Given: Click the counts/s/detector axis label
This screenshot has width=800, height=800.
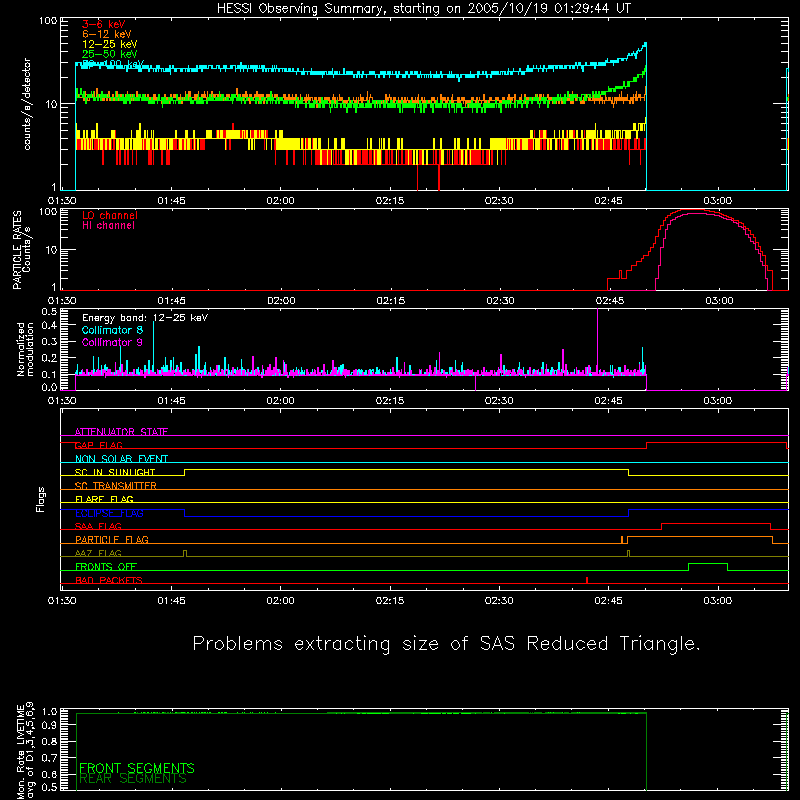Looking at the screenshot, I should 27,104.
